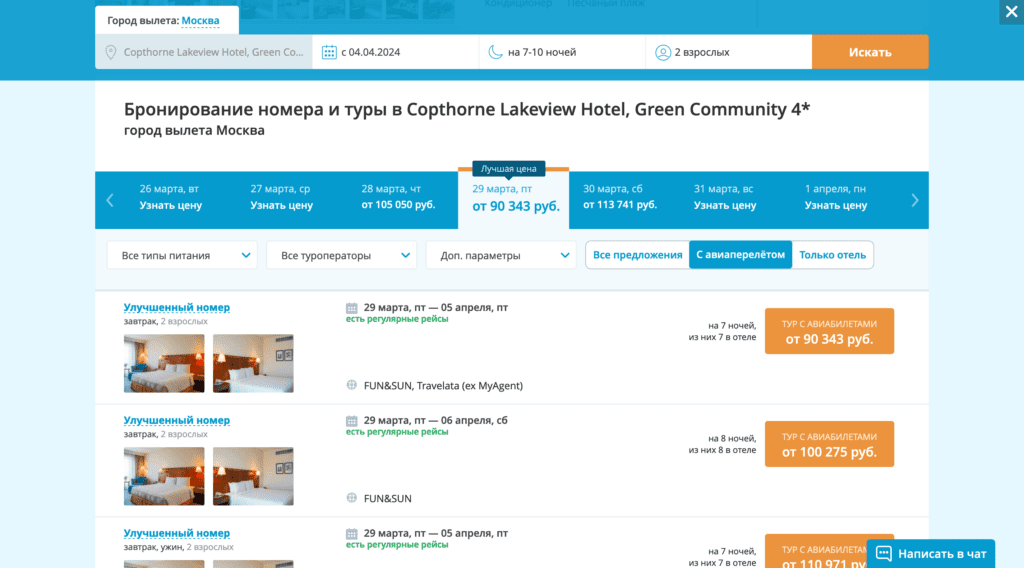The width and height of the screenshot is (1024, 568).
Task: Click the location pin icon in hotel search field
Action: [x=111, y=52]
